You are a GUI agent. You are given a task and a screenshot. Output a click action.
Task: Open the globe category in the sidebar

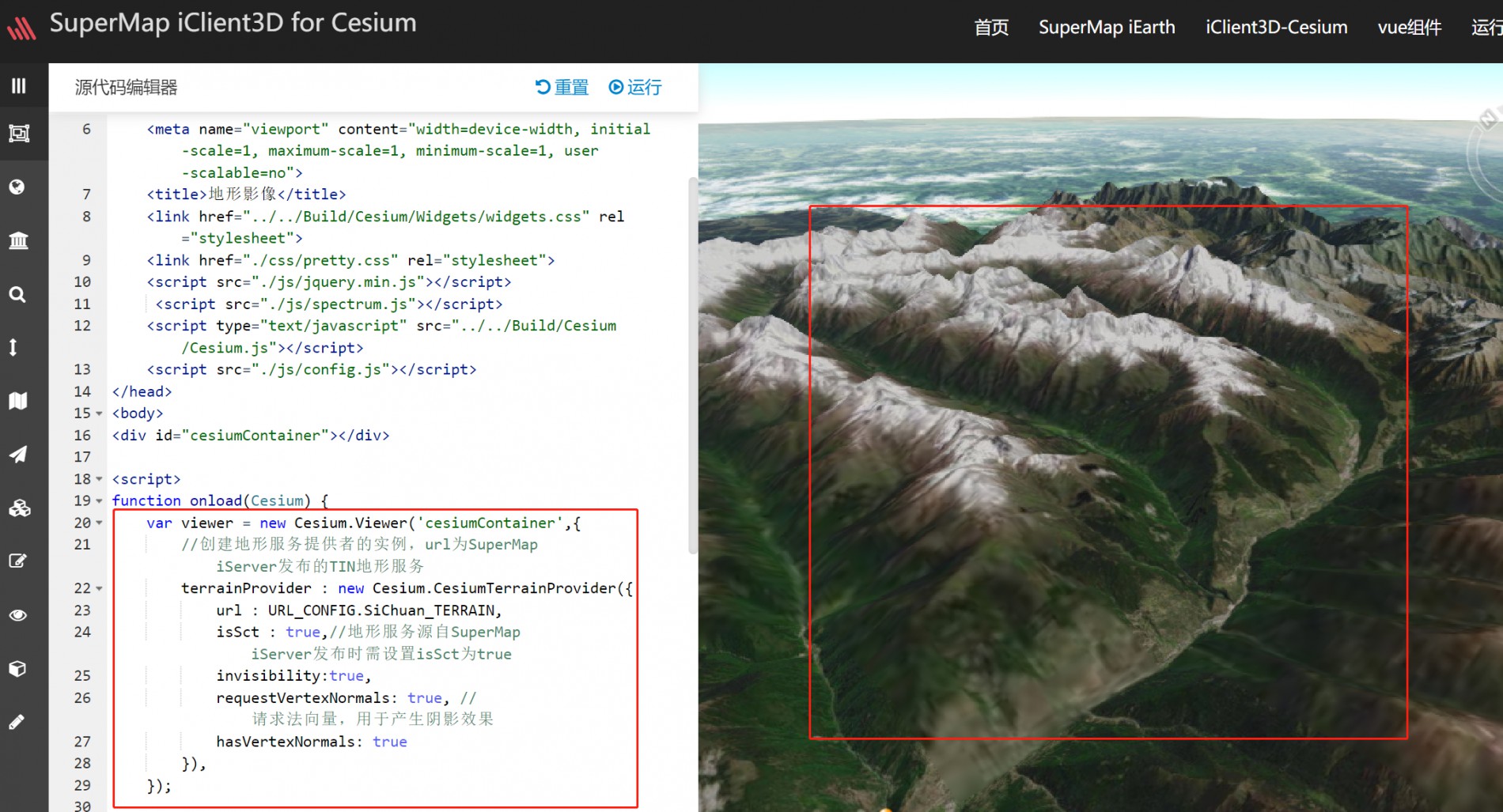click(17, 187)
